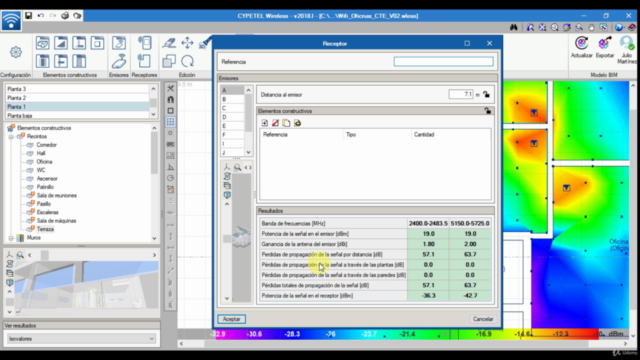Click the down arrow of the floors list
Screen dimensions: 640x360
[x=153, y=115]
